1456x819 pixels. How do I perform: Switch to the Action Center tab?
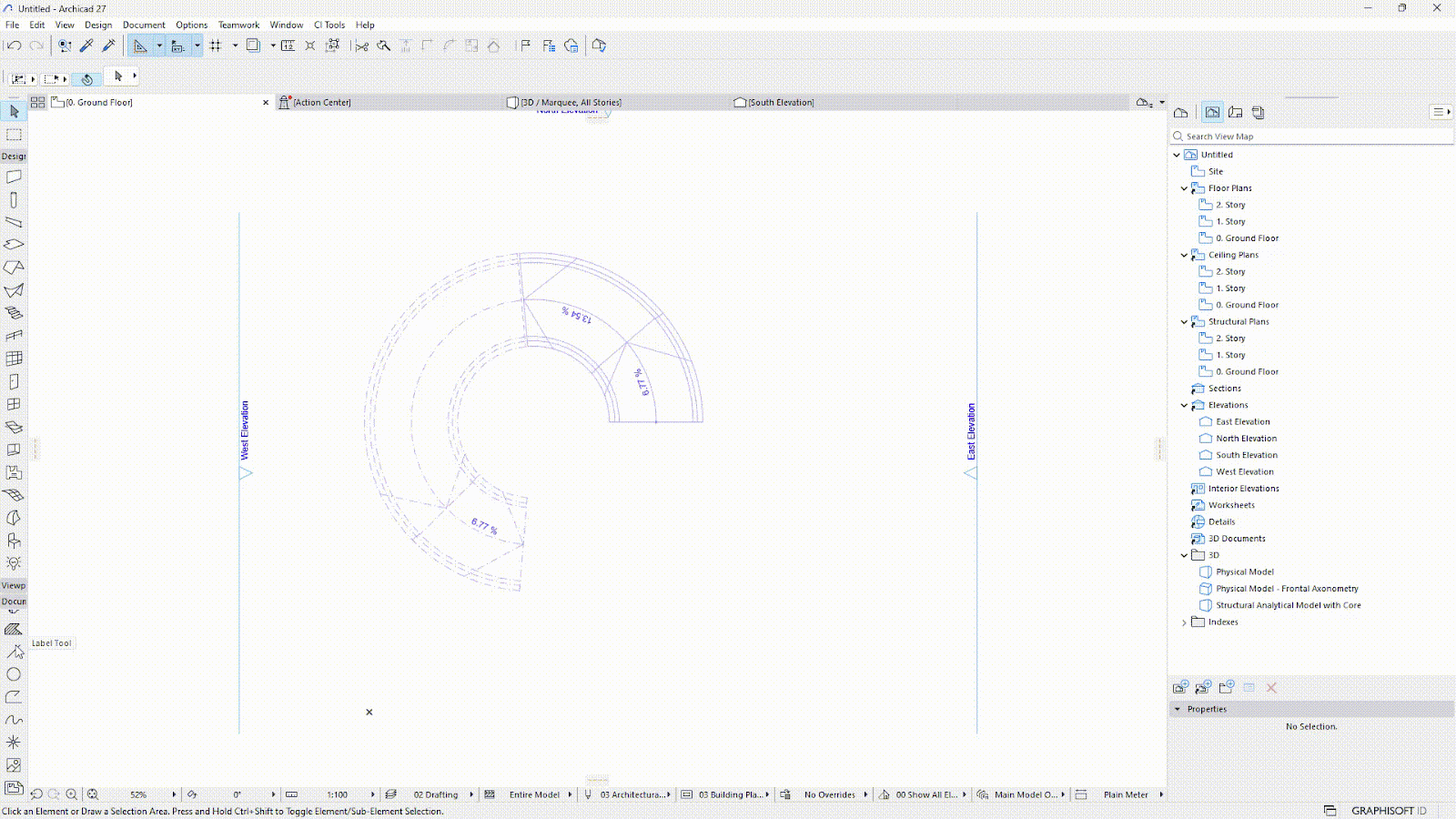(x=390, y=103)
